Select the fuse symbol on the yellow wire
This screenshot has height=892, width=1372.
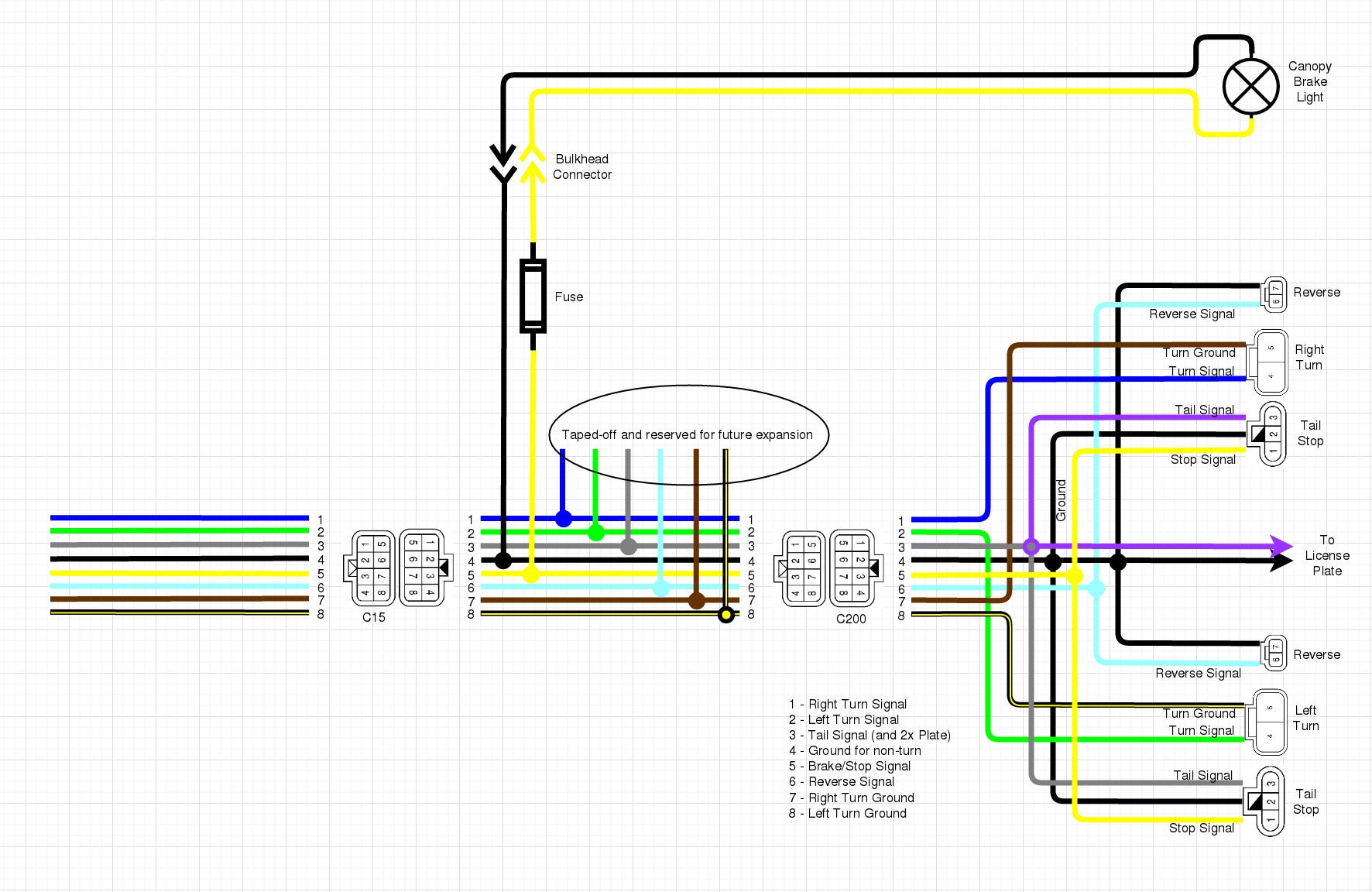click(533, 296)
